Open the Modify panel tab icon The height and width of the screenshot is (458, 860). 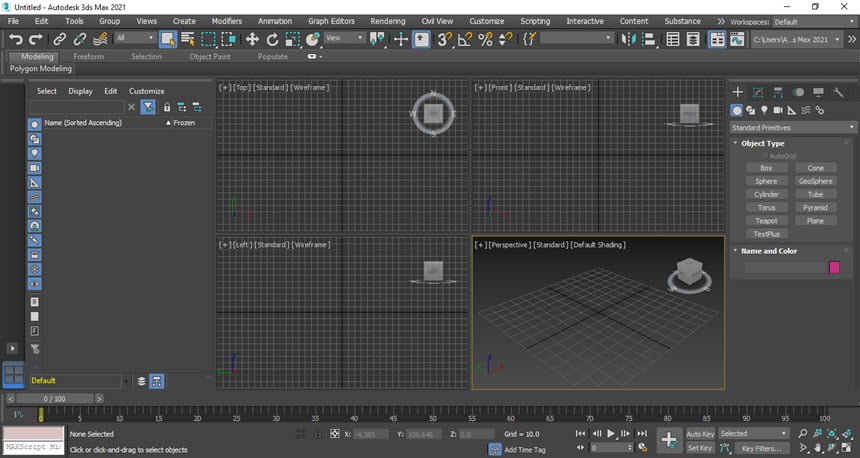[x=757, y=92]
